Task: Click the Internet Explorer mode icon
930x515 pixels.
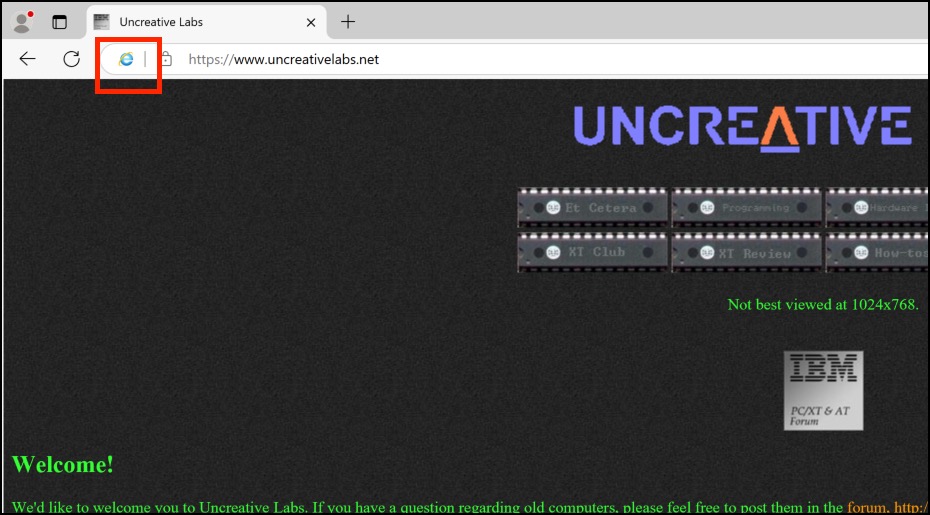Action: [x=126, y=59]
